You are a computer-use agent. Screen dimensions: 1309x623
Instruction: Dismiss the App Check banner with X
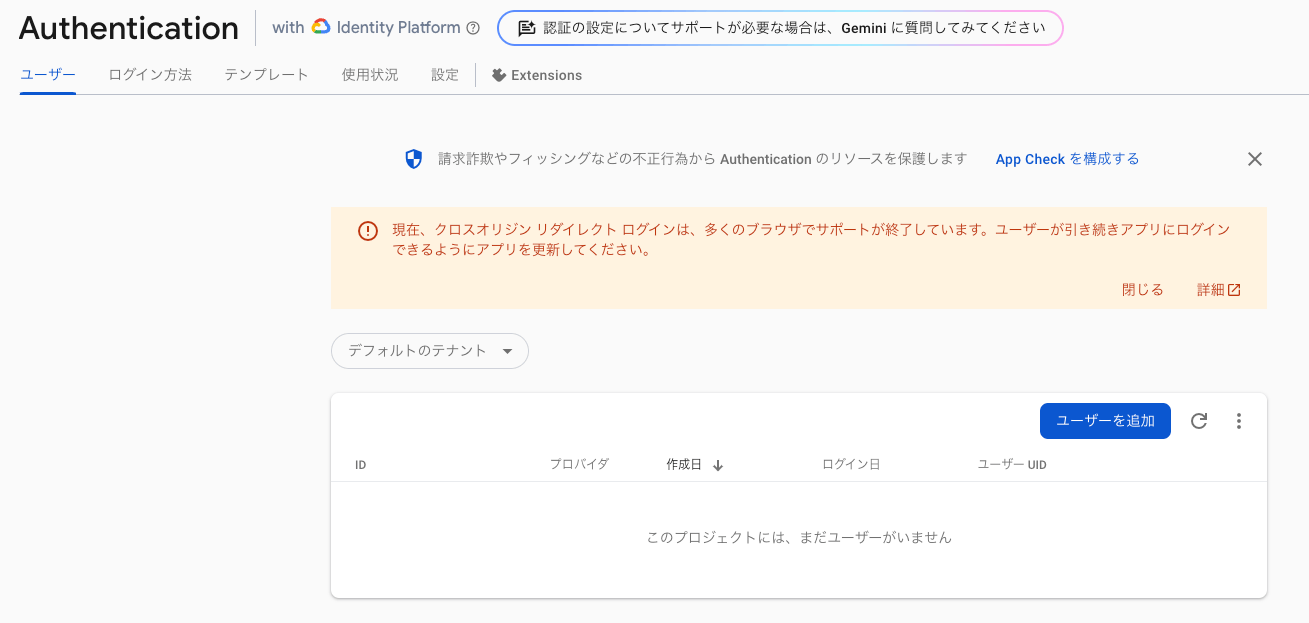pyautogui.click(x=1255, y=159)
